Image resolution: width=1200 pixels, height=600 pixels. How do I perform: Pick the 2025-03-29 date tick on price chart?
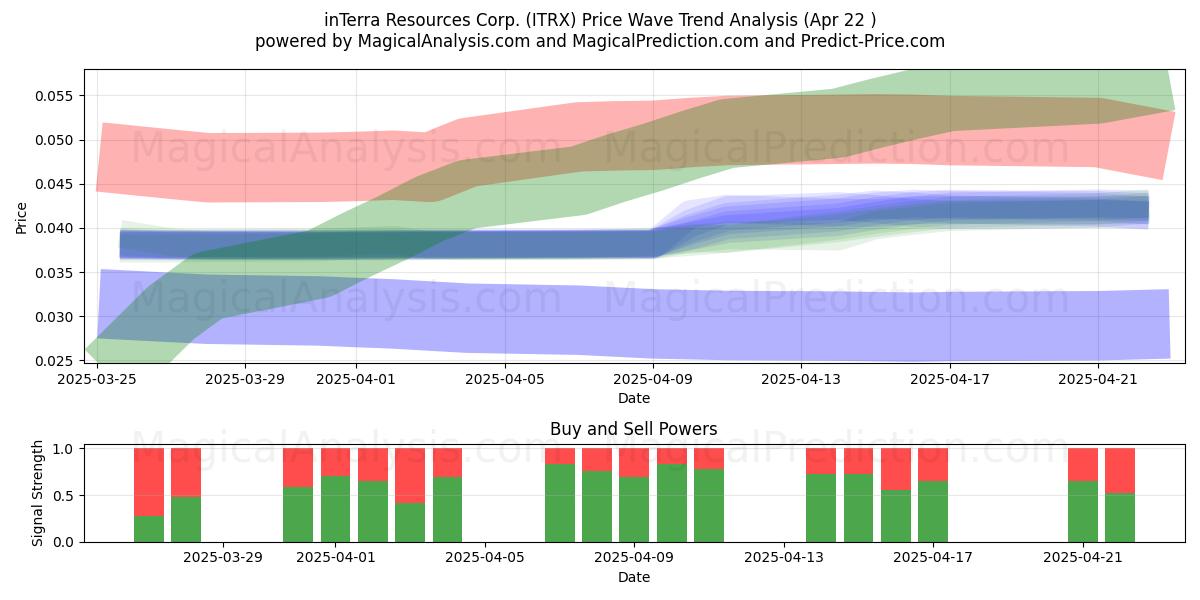tap(246, 379)
